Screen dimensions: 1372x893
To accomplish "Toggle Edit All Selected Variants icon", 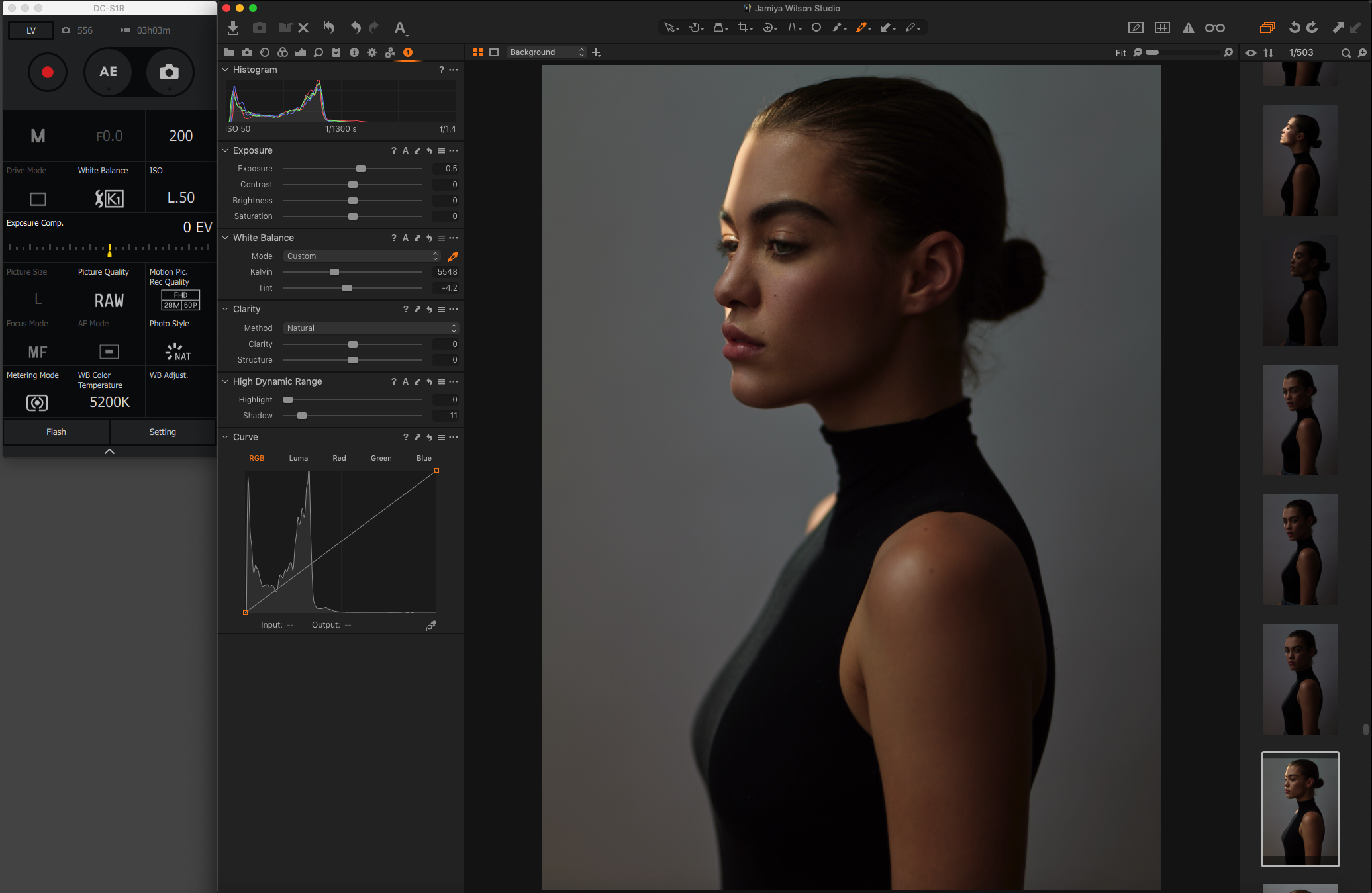I will tap(1267, 28).
